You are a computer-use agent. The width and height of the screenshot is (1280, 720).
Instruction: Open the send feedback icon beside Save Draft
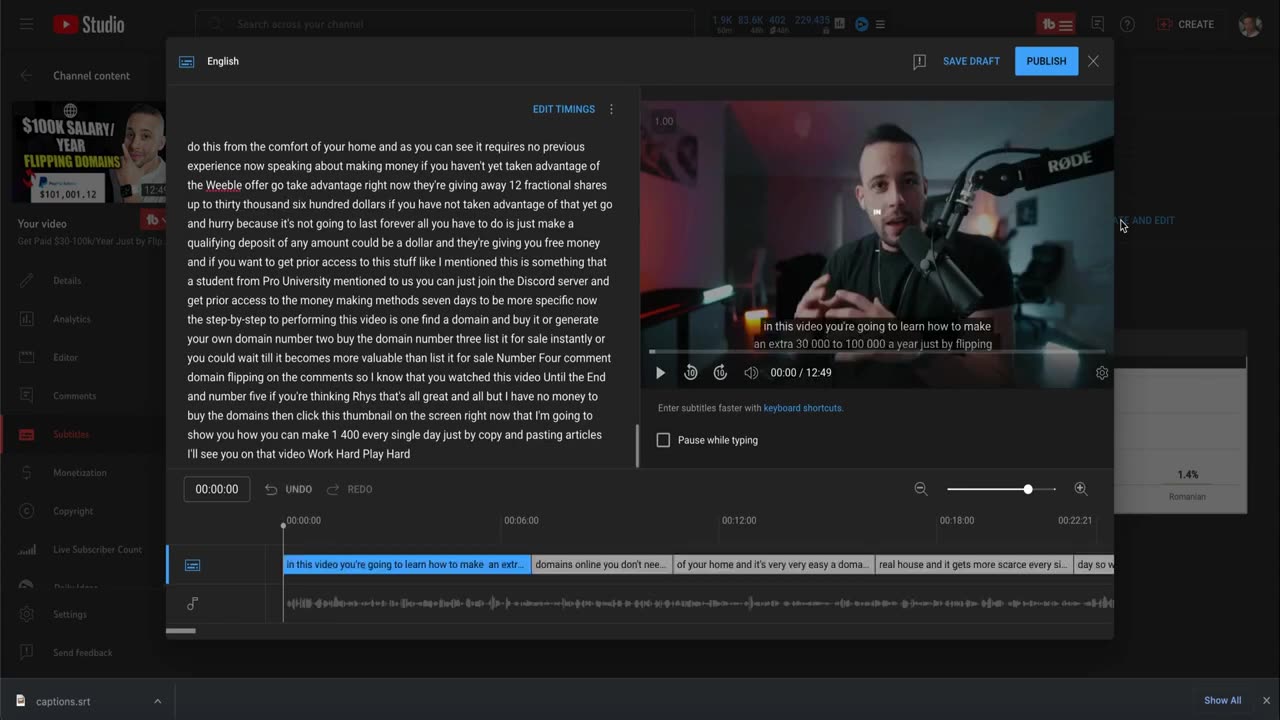pyautogui.click(x=919, y=62)
